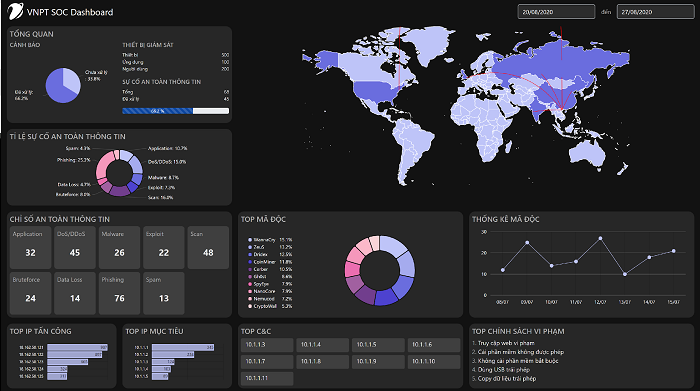700x391 pixels.
Task: Click C&C address 10.1.1.3
Action: pos(267,345)
